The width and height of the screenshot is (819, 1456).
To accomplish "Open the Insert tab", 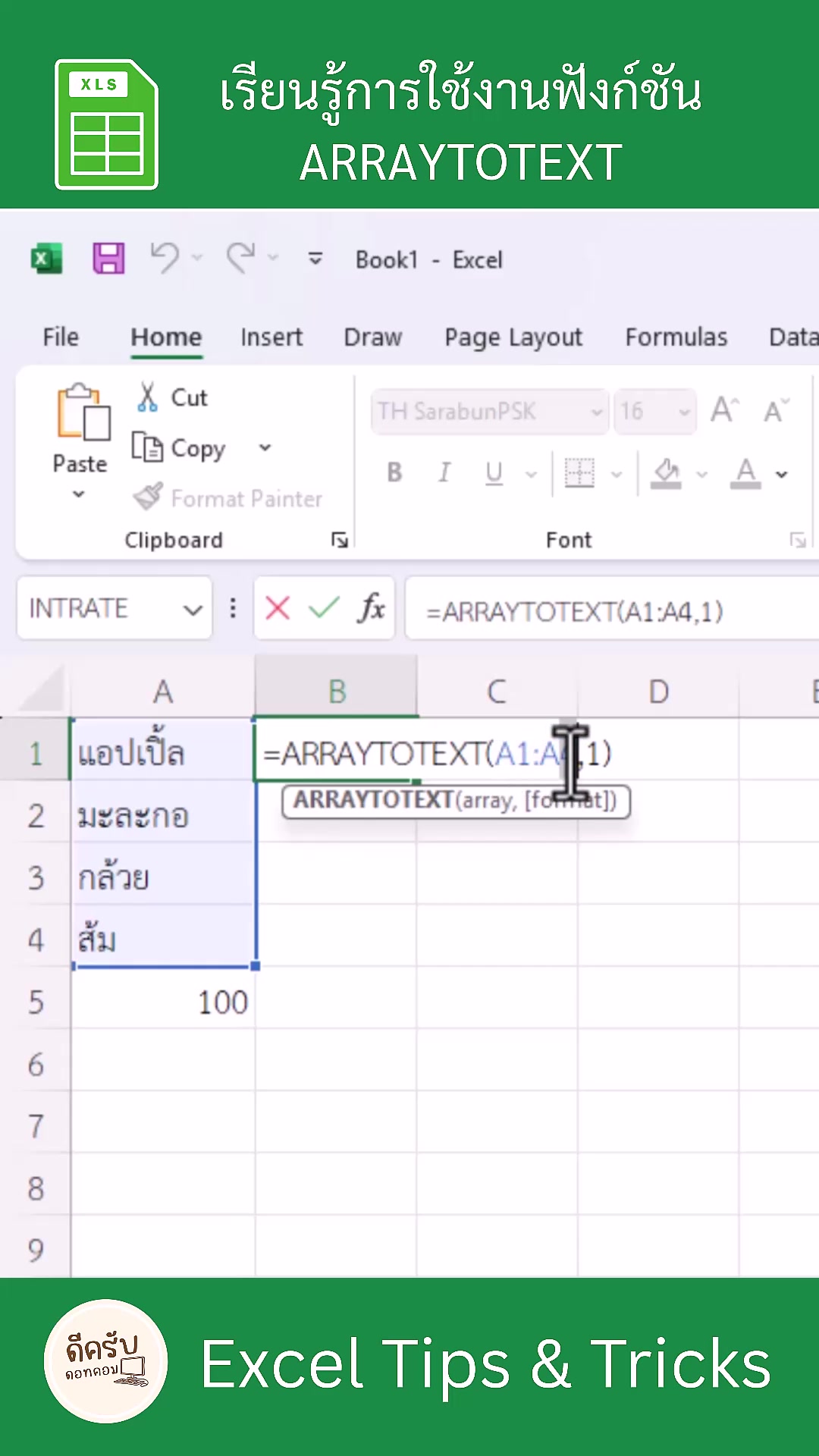I will click(271, 337).
